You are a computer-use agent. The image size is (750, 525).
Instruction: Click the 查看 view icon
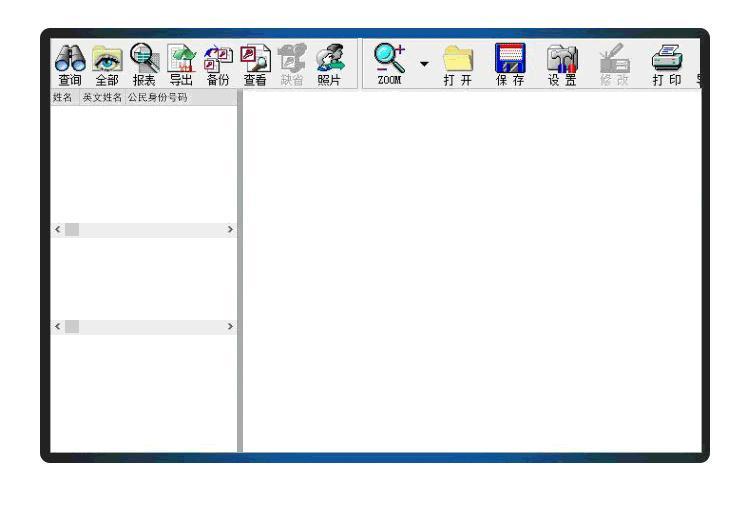[x=255, y=65]
